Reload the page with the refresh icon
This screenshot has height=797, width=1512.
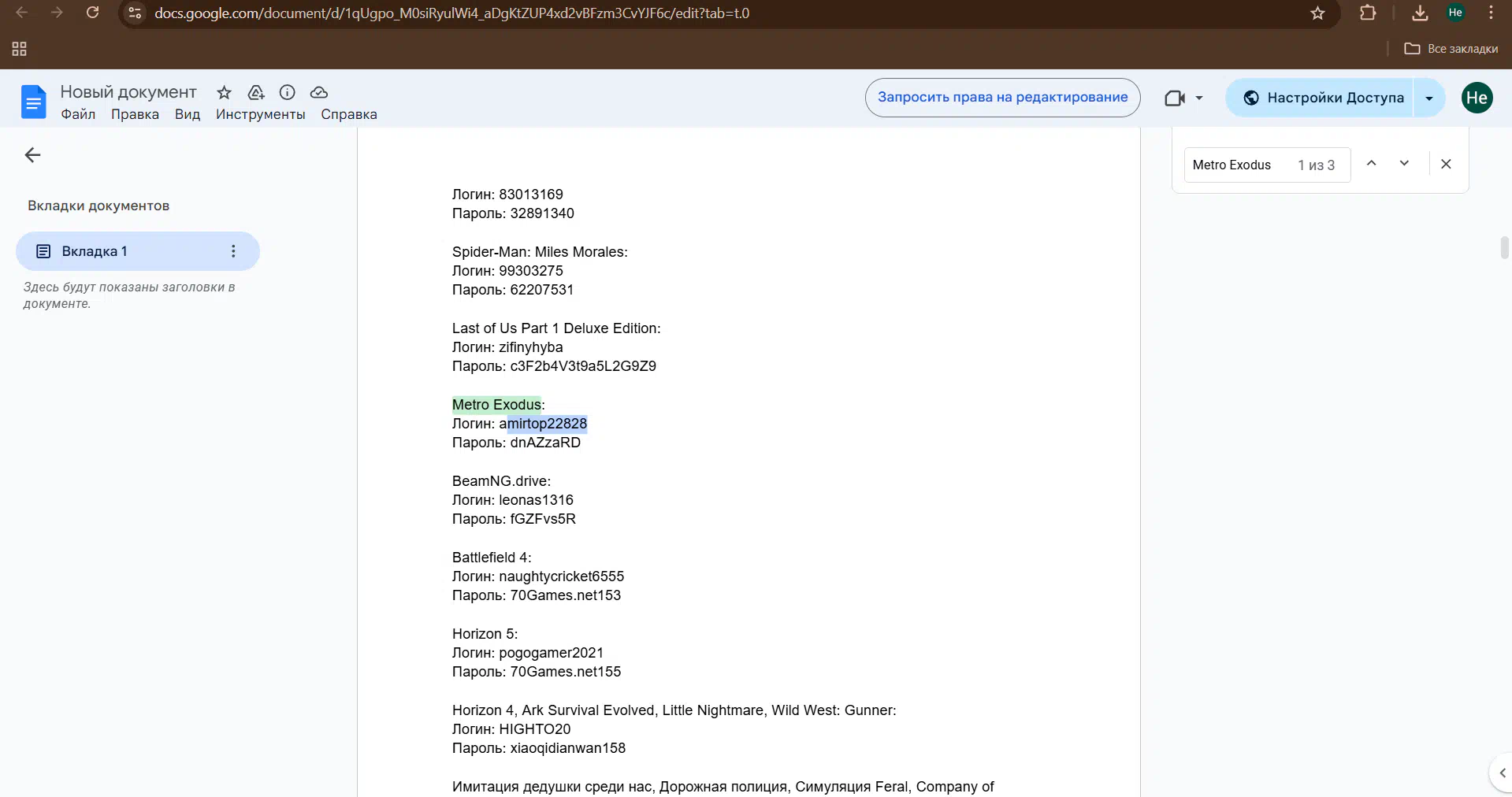pos(92,13)
